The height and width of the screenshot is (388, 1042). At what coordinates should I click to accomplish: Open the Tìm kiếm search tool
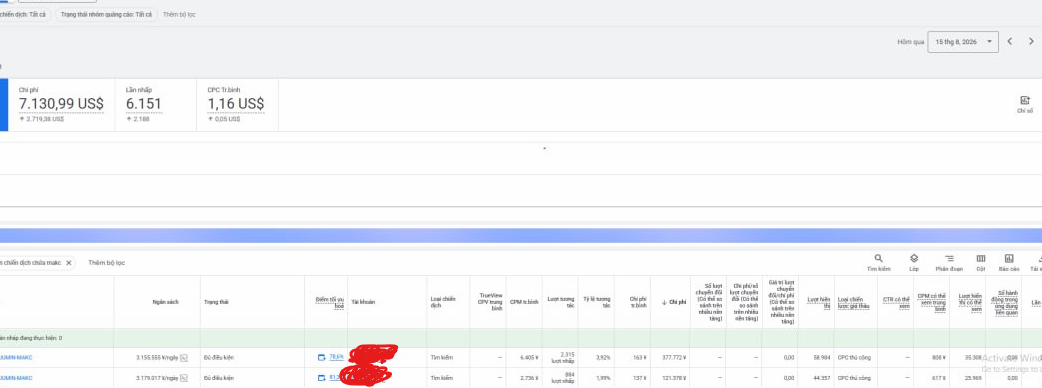pyautogui.click(x=878, y=262)
